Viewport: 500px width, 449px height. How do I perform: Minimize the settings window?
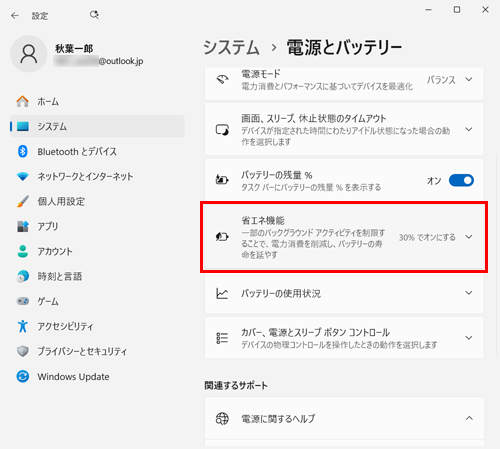(428, 10)
